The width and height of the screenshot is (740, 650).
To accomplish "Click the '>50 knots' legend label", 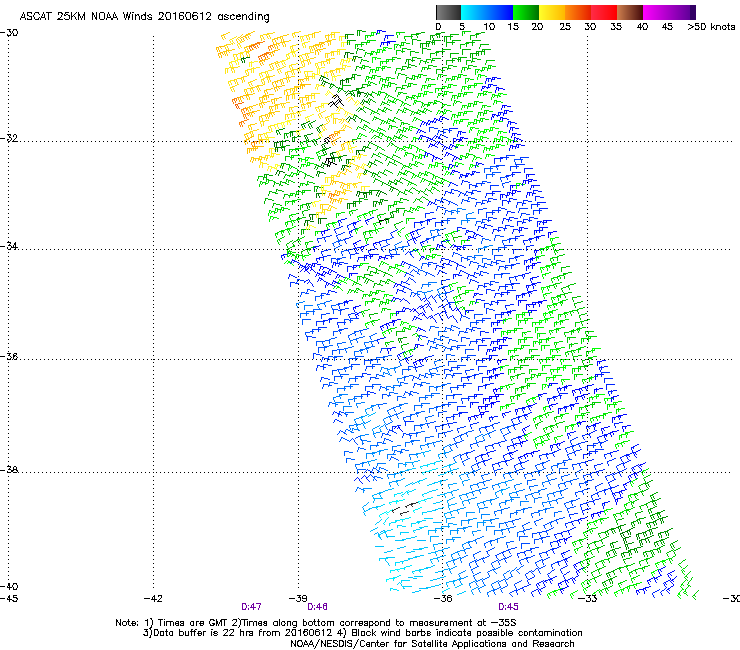I will [x=711, y=27].
